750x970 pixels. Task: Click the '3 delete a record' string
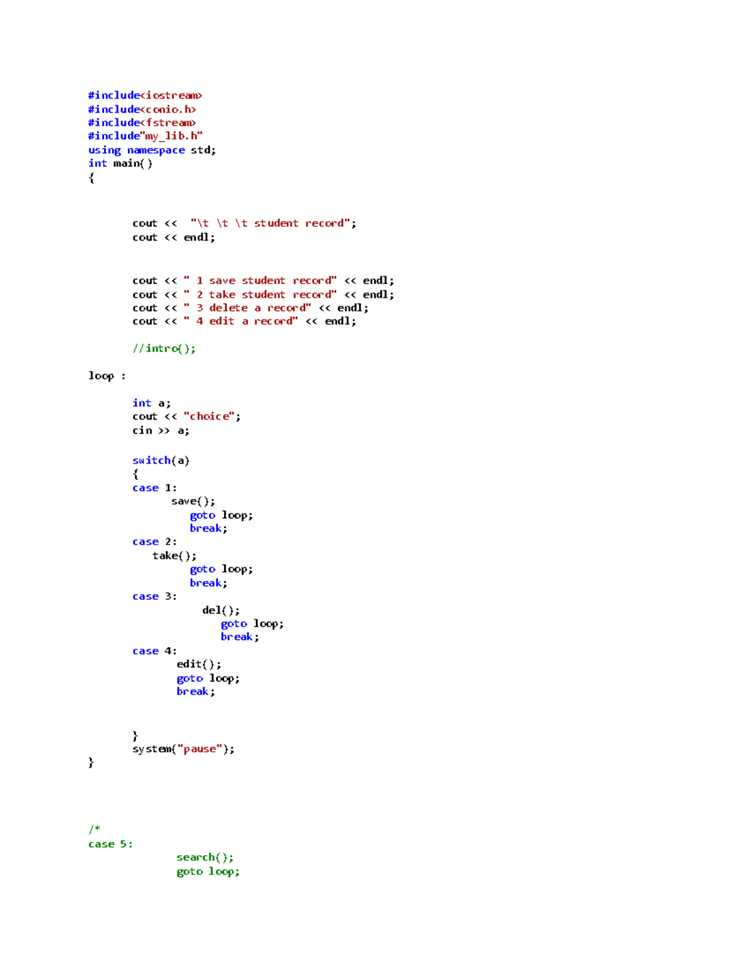[x=247, y=308]
